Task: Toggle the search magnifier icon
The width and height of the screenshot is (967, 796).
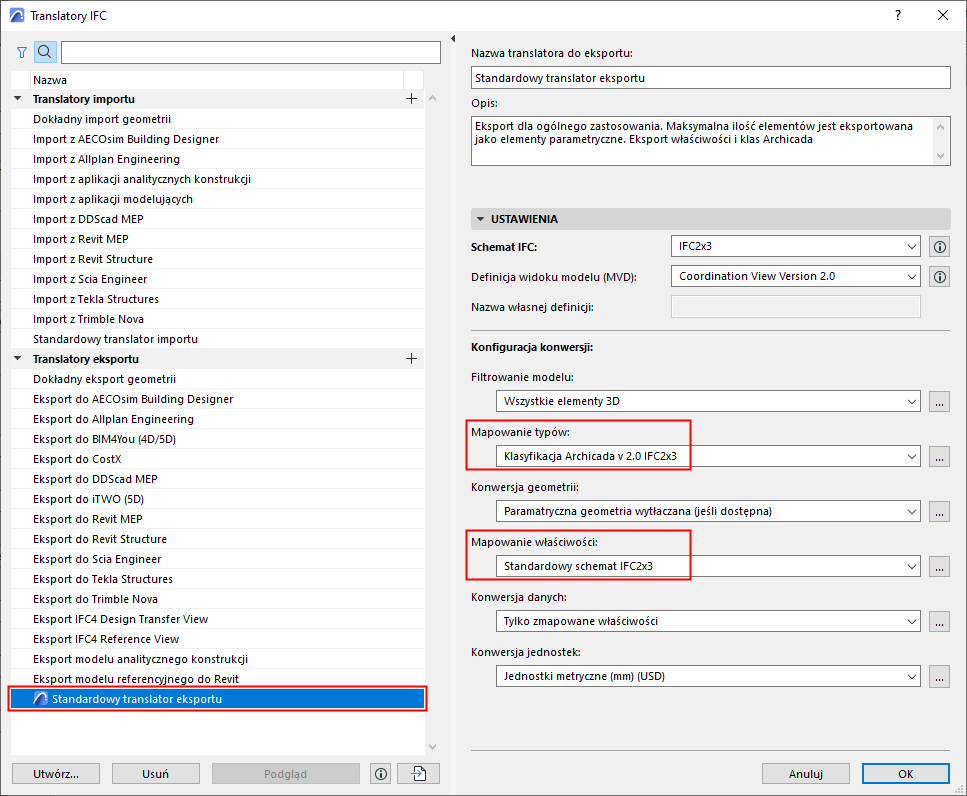Action: (45, 52)
